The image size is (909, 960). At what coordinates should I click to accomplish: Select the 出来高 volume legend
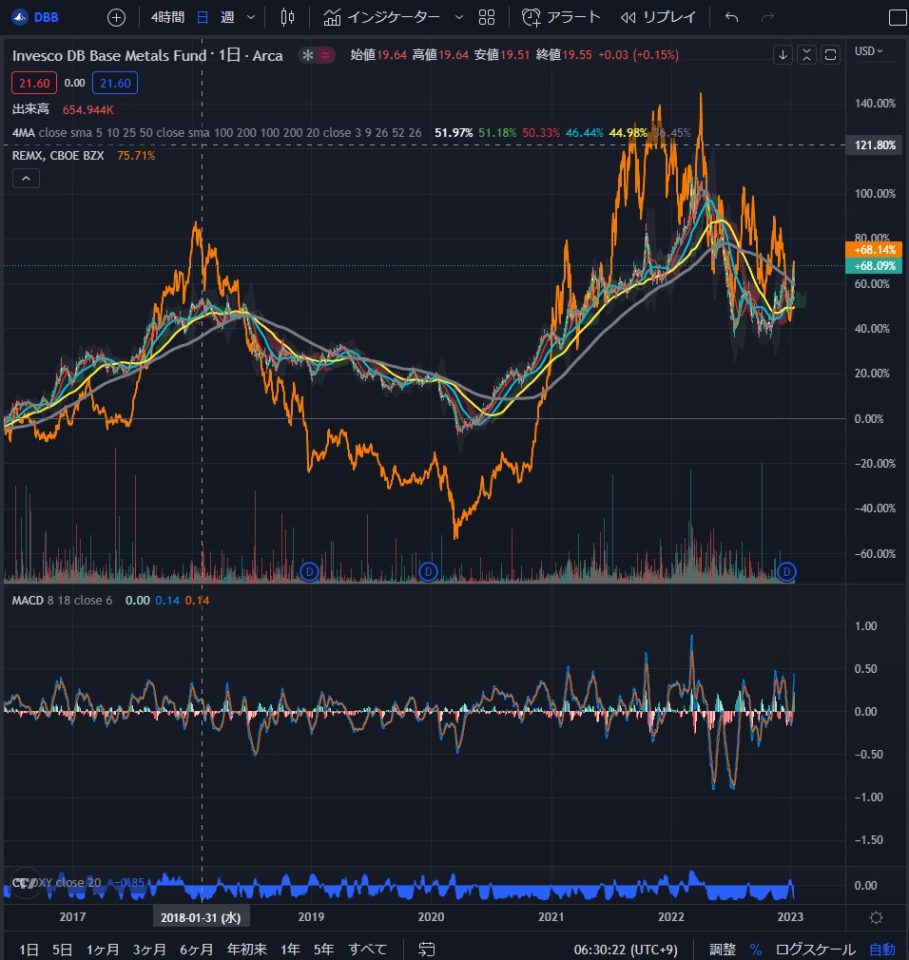31,110
